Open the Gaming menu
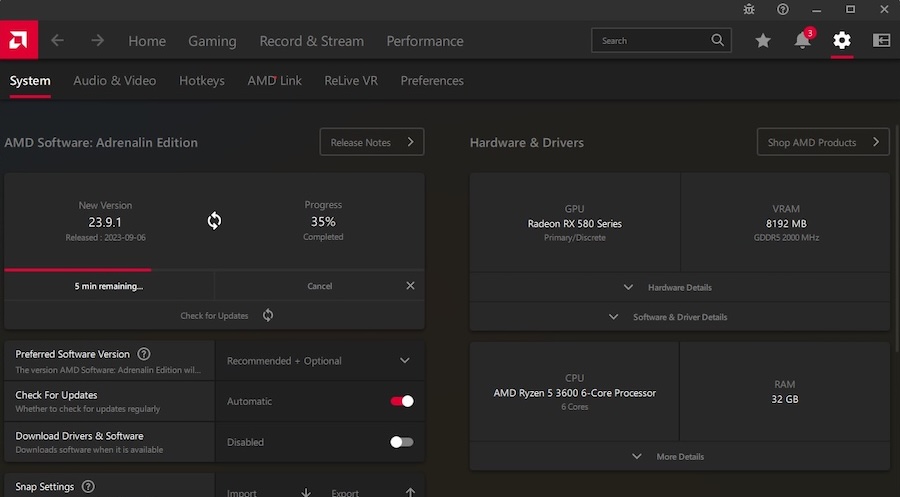 coord(212,41)
